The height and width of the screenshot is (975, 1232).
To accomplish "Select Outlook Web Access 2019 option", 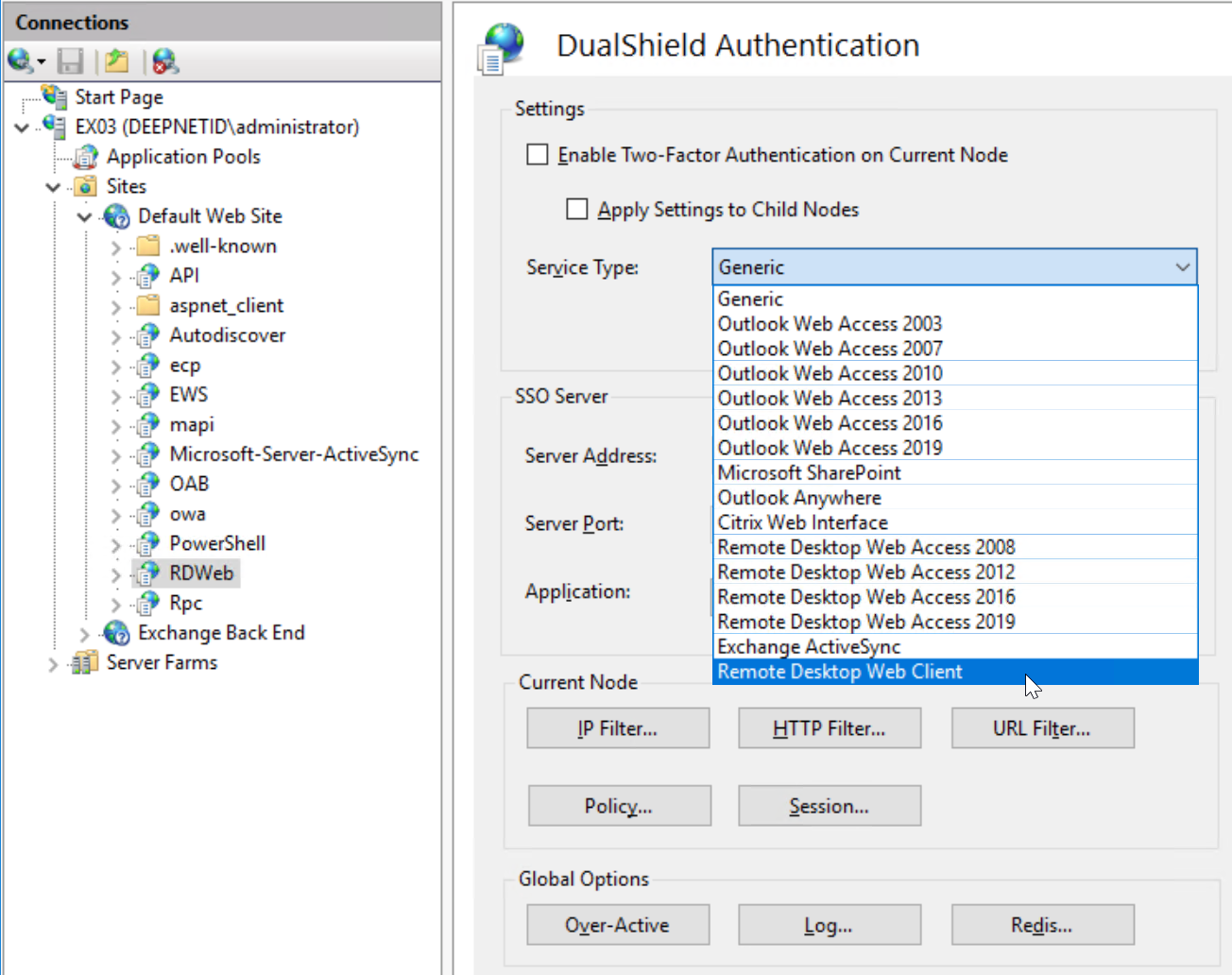I will tap(830, 448).
